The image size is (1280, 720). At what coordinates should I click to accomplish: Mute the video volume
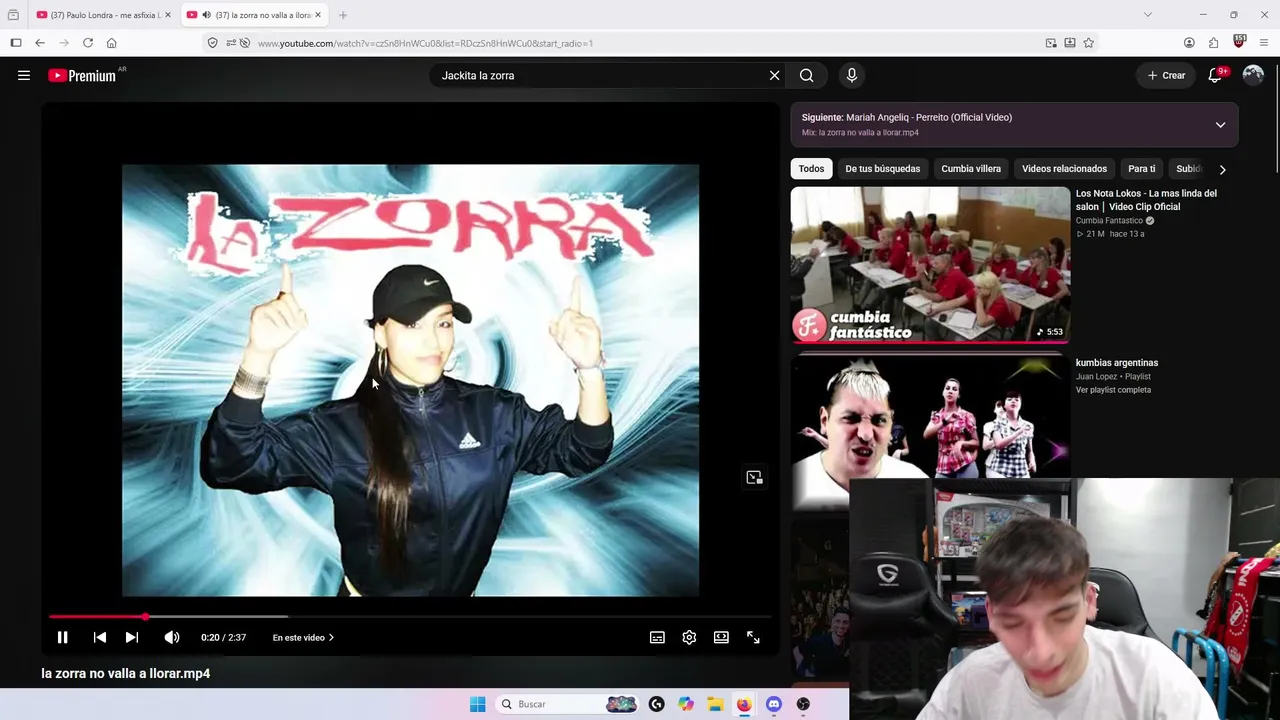(x=172, y=637)
